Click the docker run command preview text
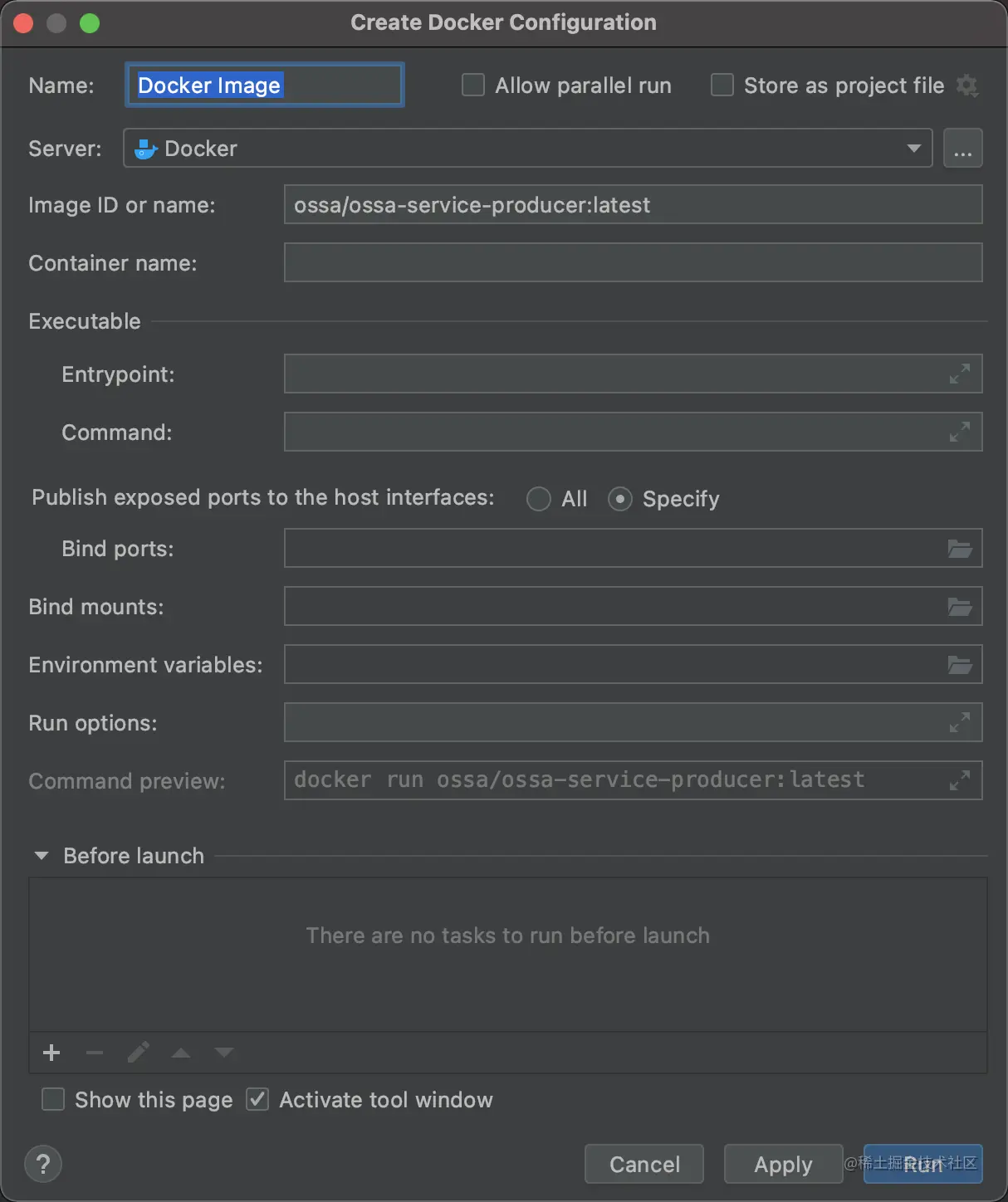 580,779
